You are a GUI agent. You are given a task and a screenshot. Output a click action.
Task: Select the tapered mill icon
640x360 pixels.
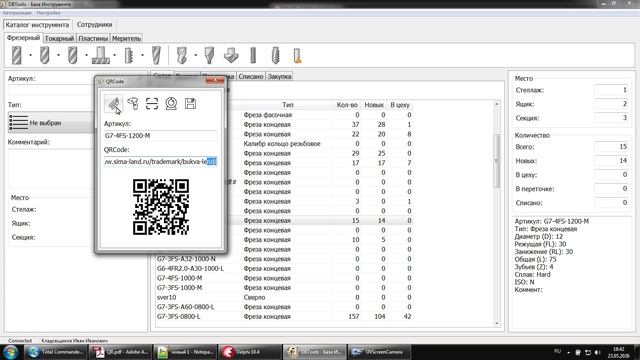tap(156, 55)
